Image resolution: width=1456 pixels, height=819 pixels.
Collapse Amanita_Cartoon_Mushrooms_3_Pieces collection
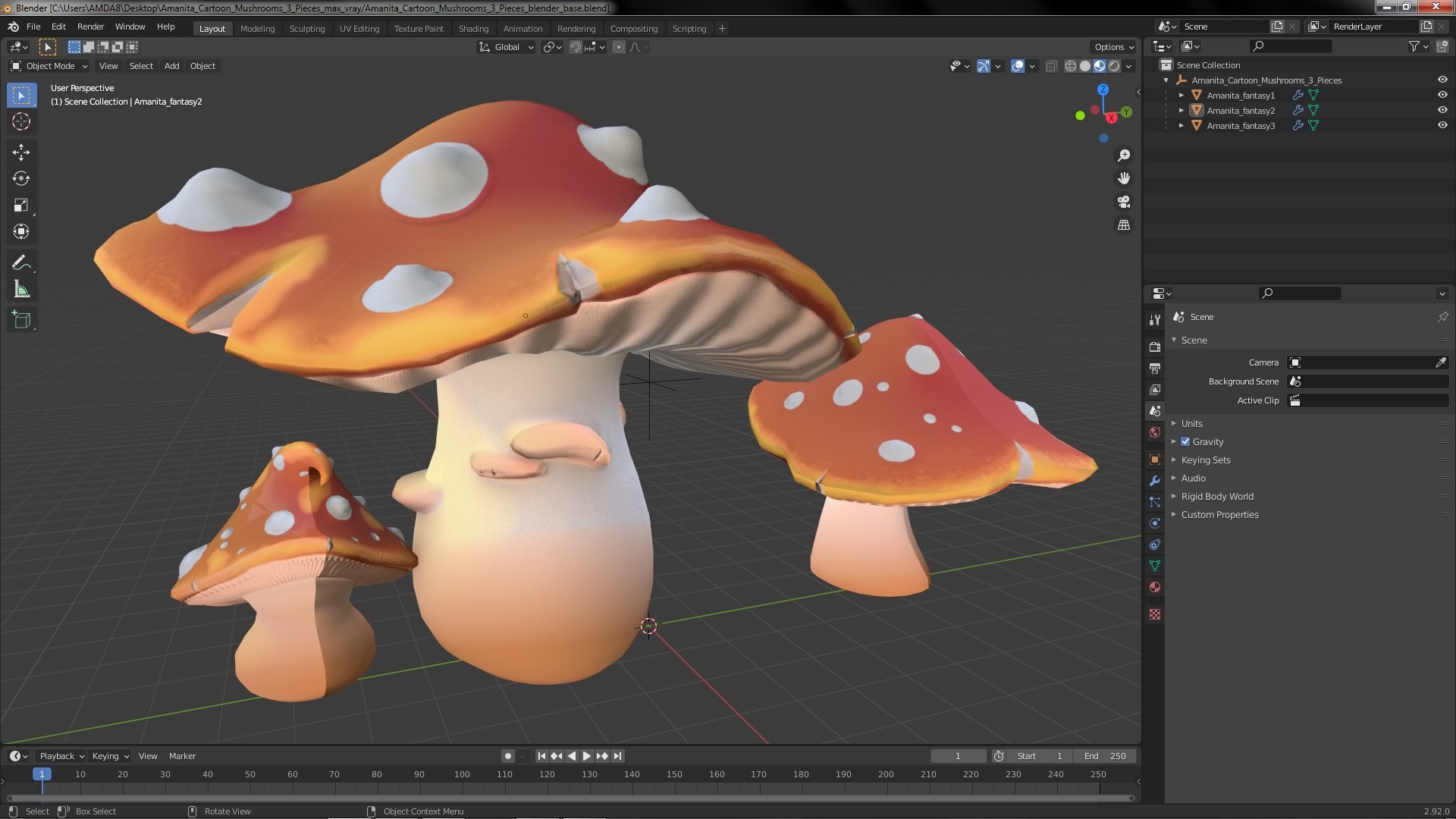(1166, 80)
